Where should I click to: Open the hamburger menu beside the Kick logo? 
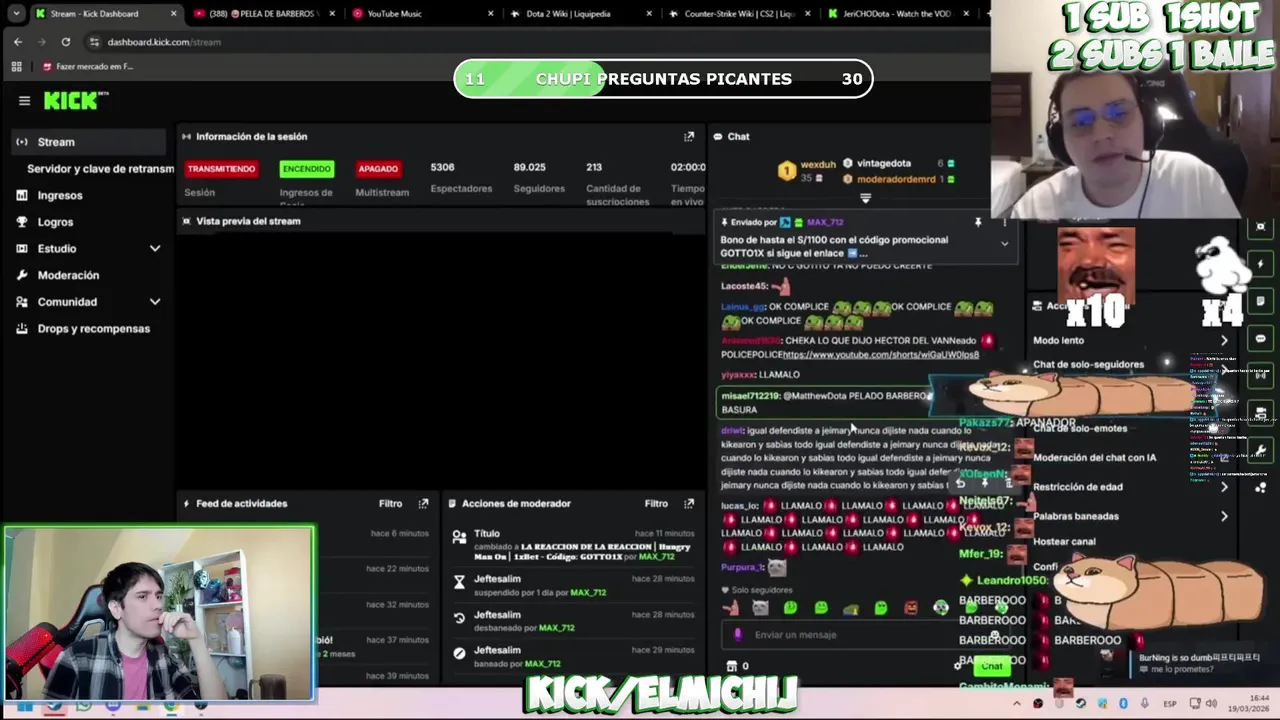pos(24,101)
